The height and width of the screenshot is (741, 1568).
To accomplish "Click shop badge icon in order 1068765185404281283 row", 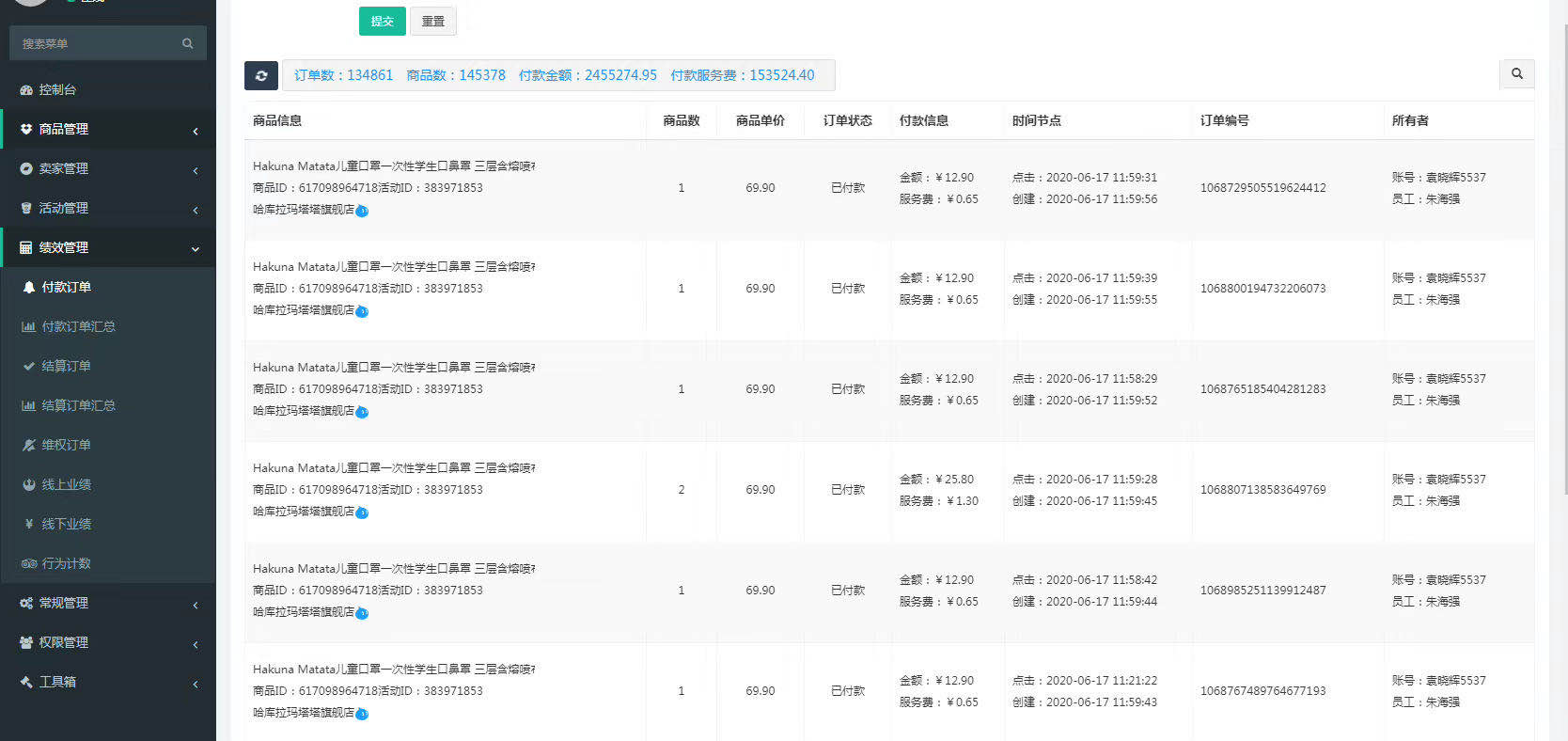I will tap(362, 412).
